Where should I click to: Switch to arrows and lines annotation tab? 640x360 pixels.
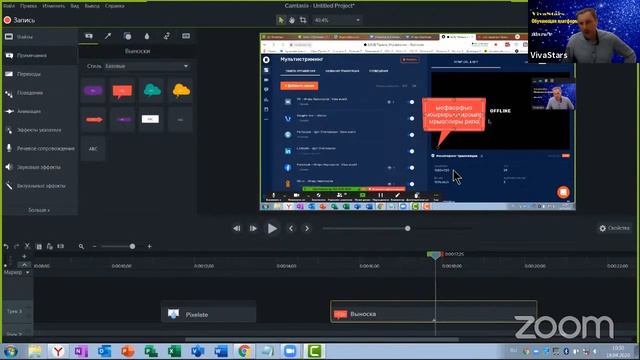coord(108,36)
